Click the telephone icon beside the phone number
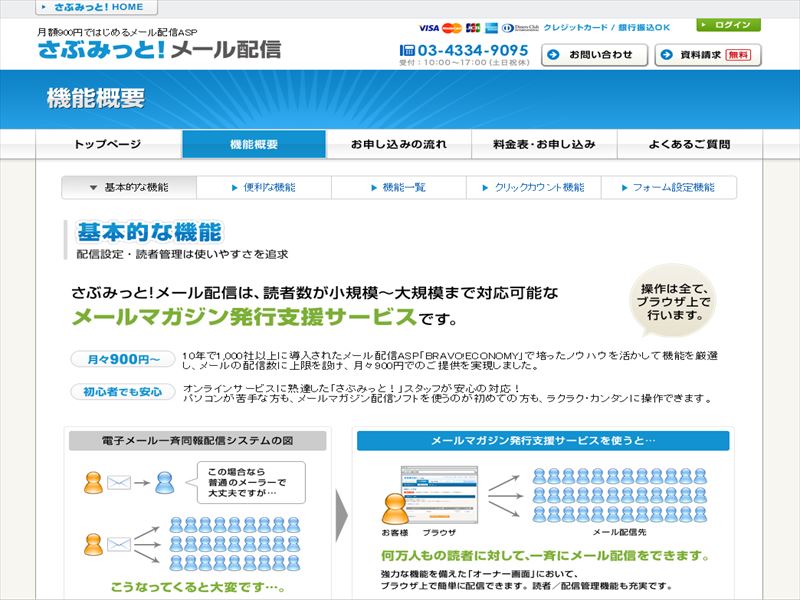800x600 pixels. (407, 50)
